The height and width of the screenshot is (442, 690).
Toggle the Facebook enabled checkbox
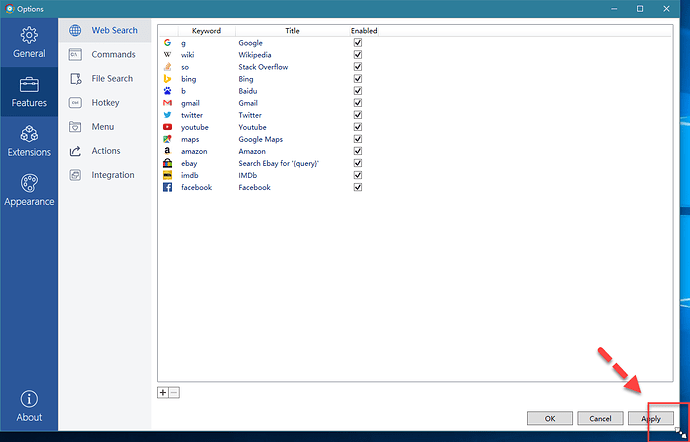(x=358, y=187)
